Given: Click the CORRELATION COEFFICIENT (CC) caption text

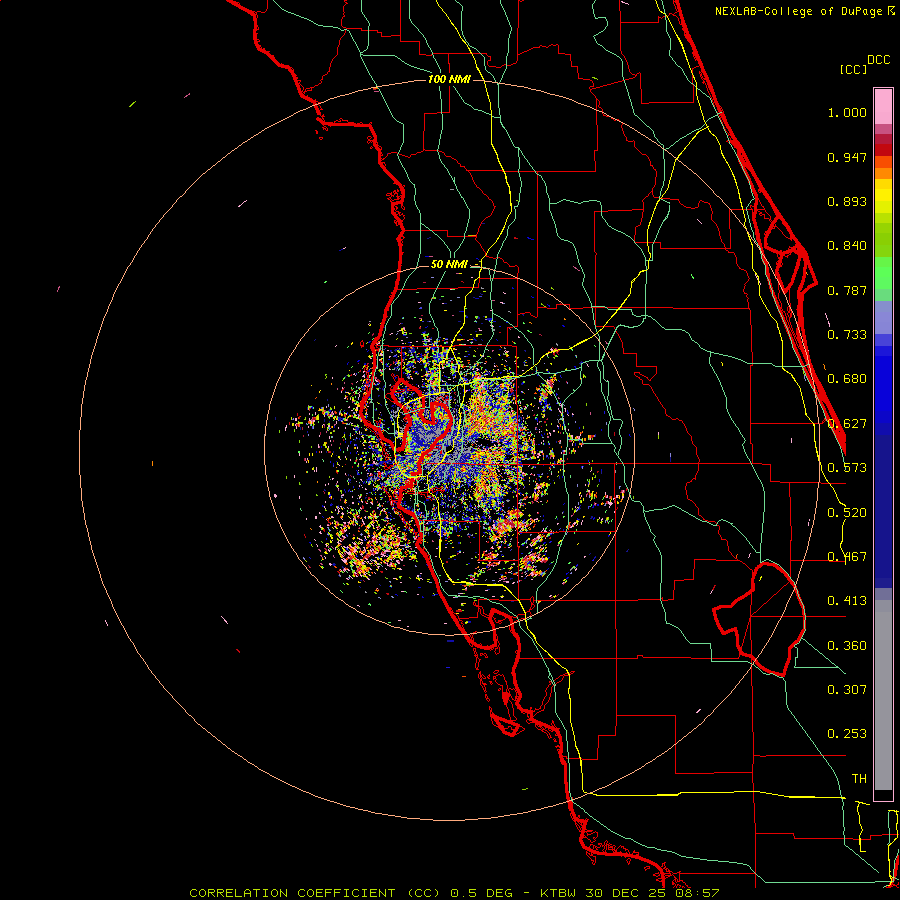Looking at the screenshot, I should tap(315, 893).
